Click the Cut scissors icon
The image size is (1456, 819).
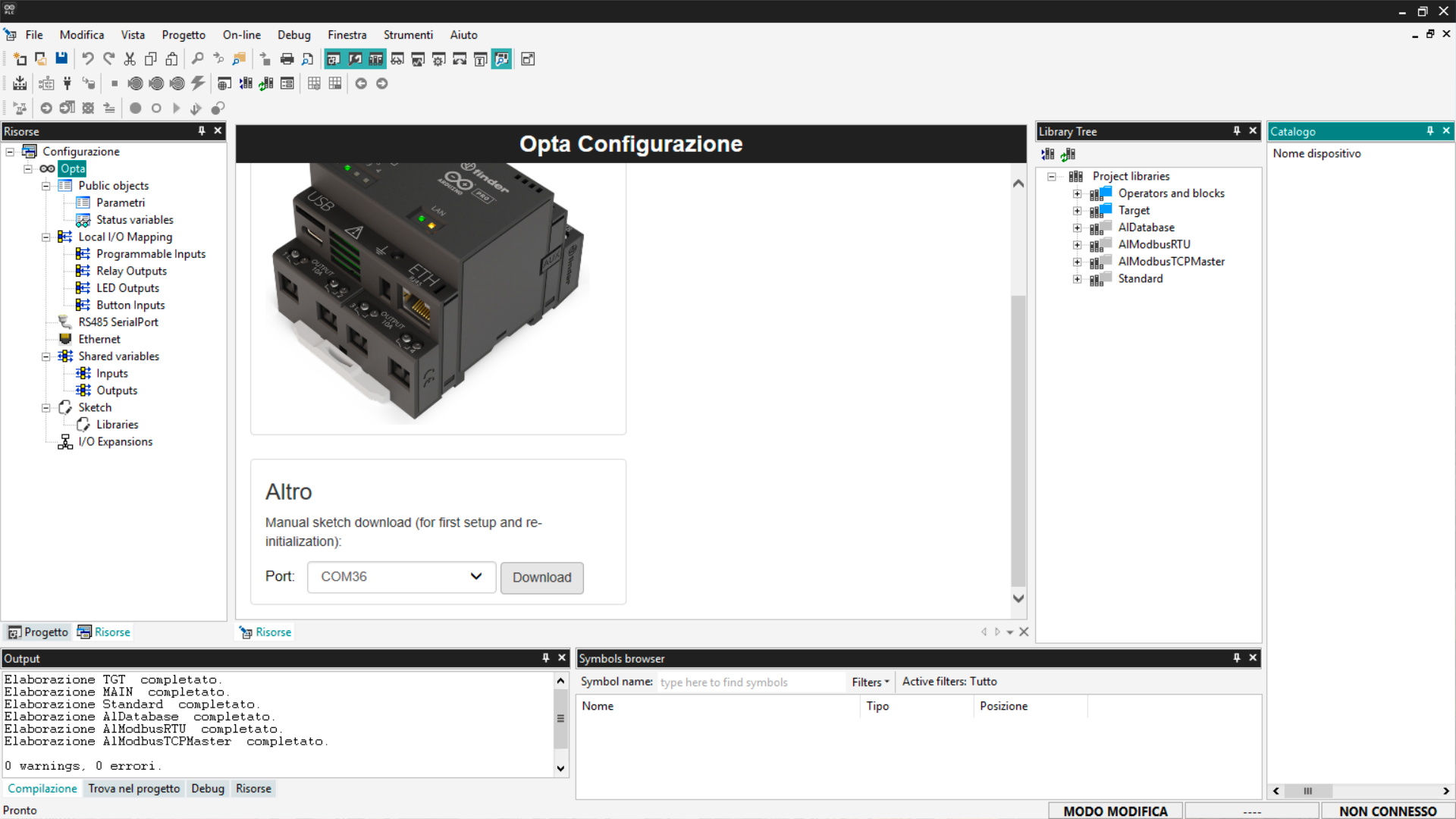130,59
